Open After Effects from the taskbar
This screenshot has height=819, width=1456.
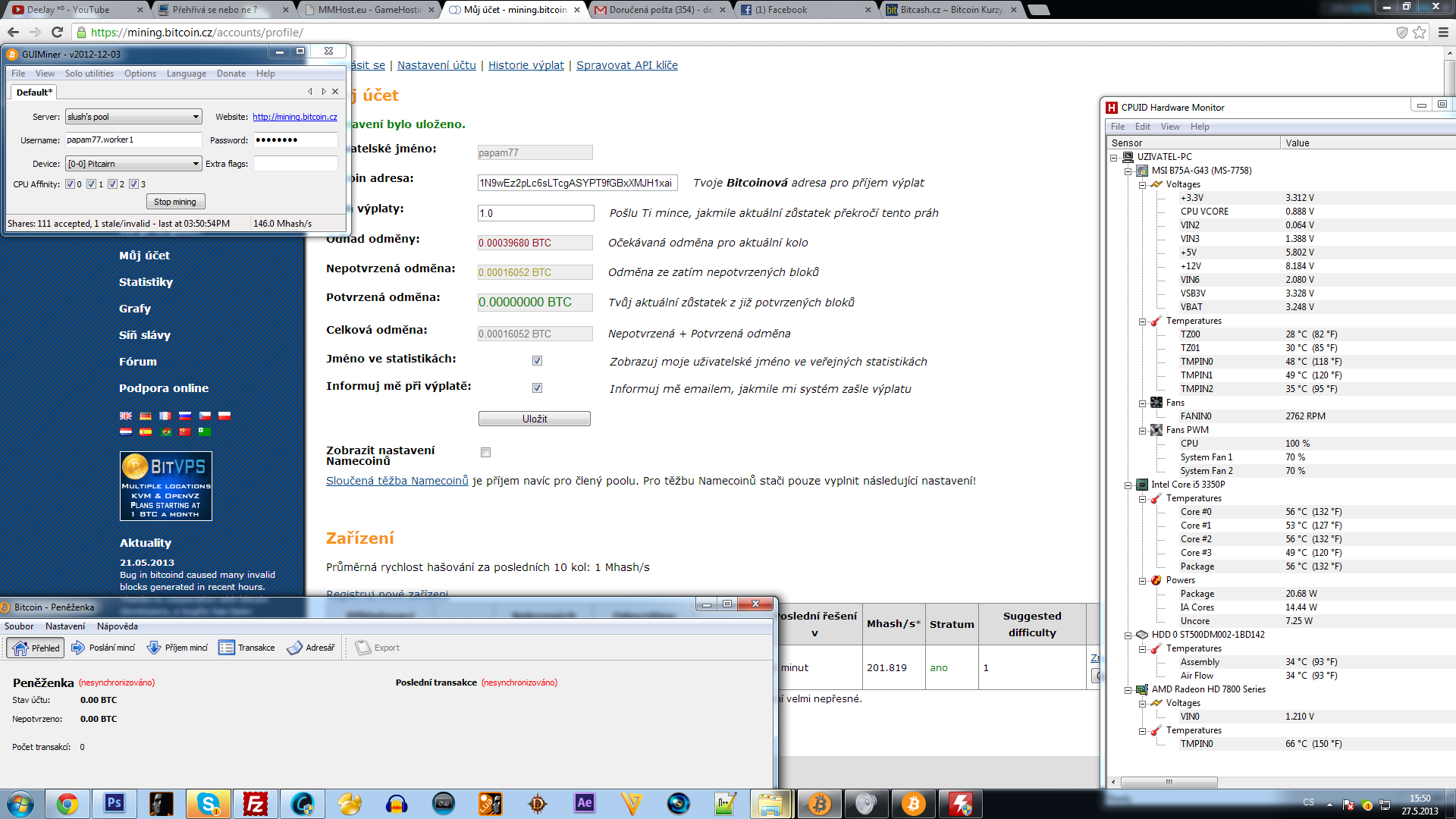click(585, 803)
